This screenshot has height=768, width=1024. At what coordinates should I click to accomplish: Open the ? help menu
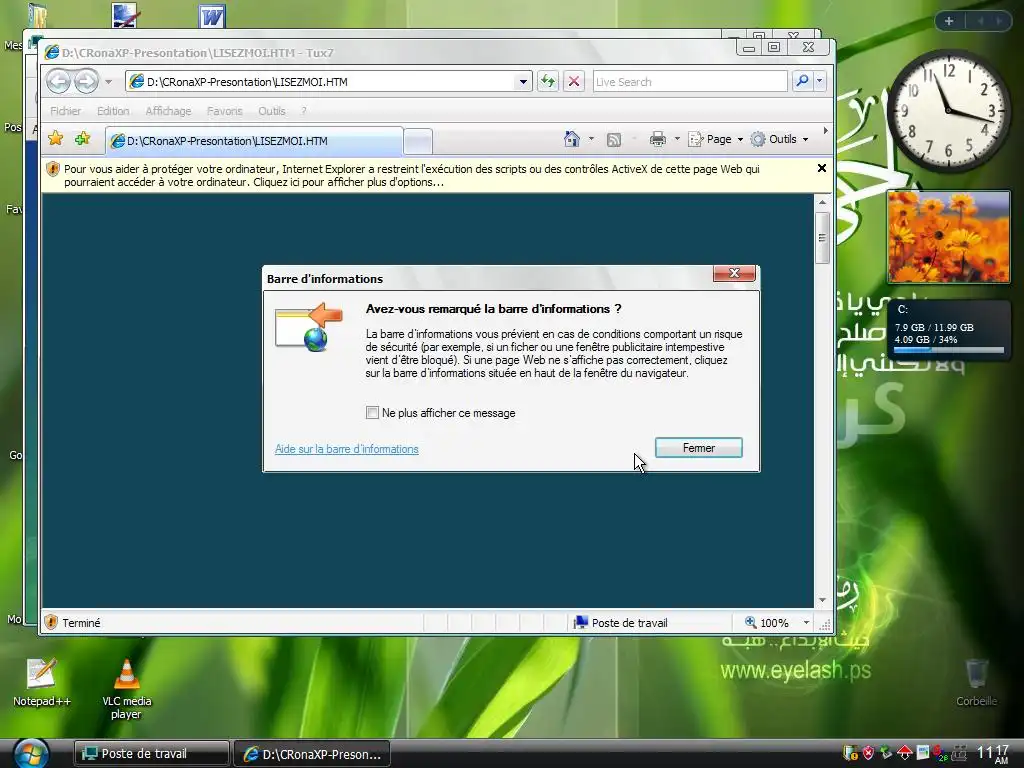[303, 111]
